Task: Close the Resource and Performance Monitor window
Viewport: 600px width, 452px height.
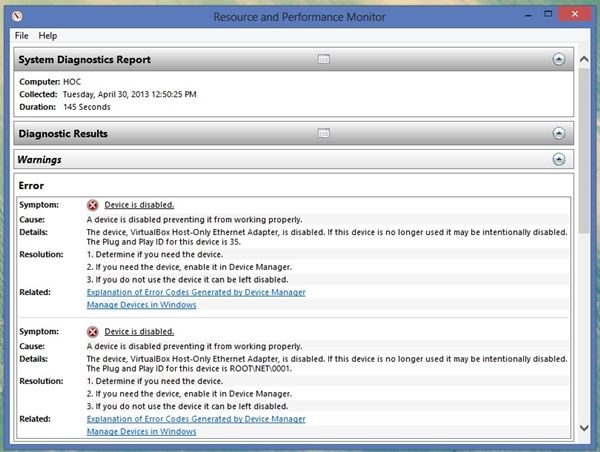Action: tap(575, 14)
